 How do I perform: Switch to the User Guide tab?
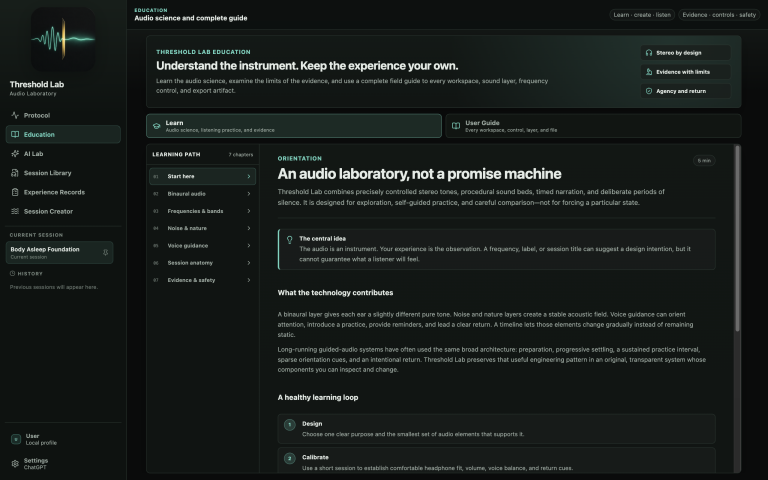[x=593, y=126]
